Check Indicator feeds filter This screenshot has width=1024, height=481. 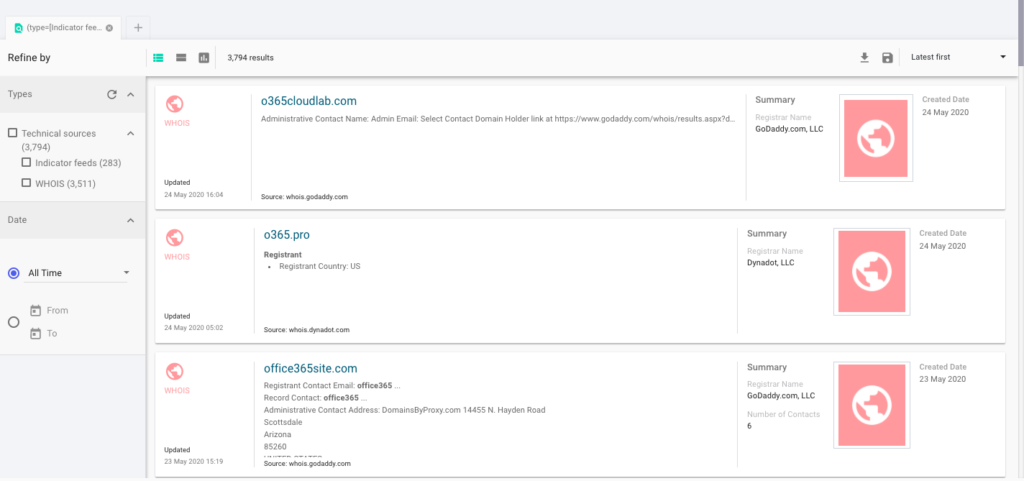coord(26,163)
